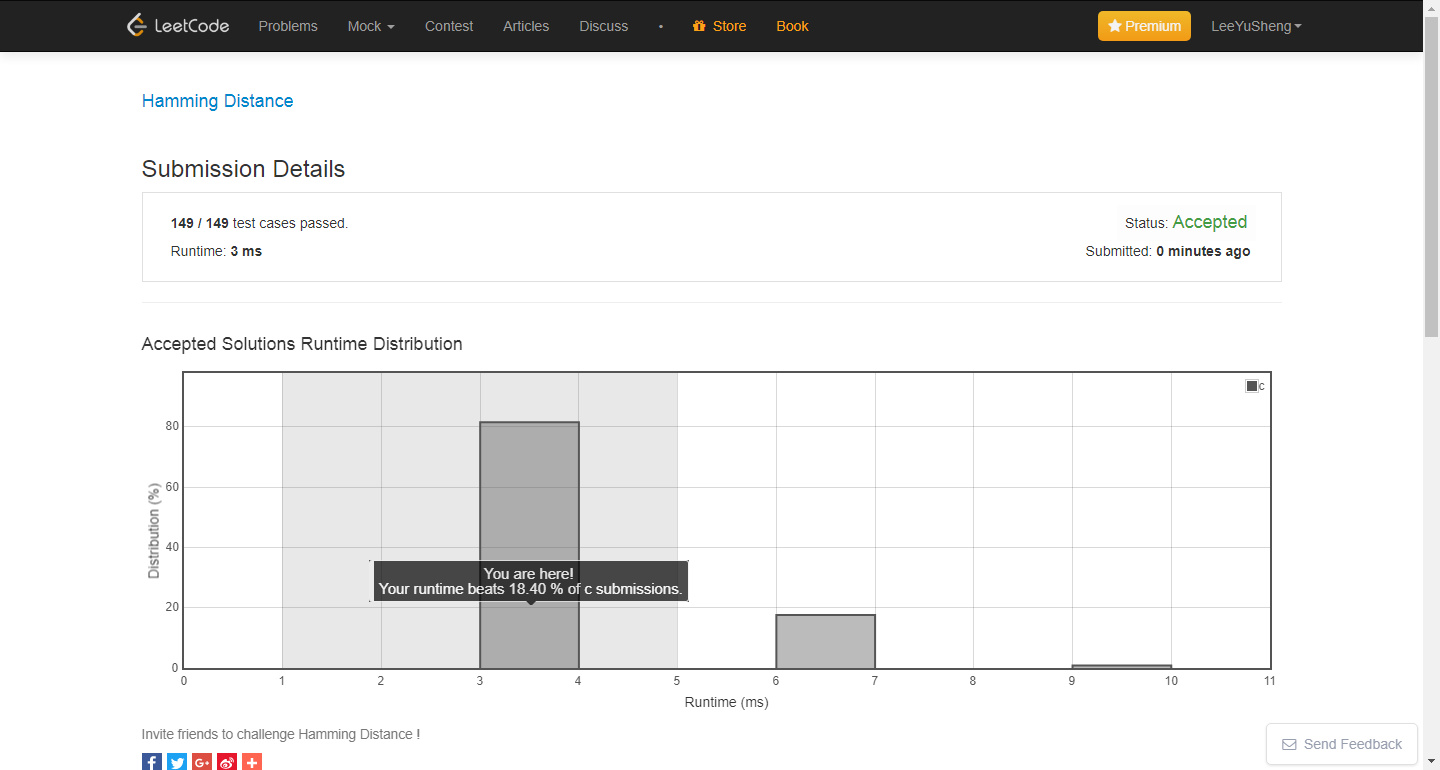The height and width of the screenshot is (770, 1440).
Task: Open the Articles section
Action: pyautogui.click(x=526, y=26)
